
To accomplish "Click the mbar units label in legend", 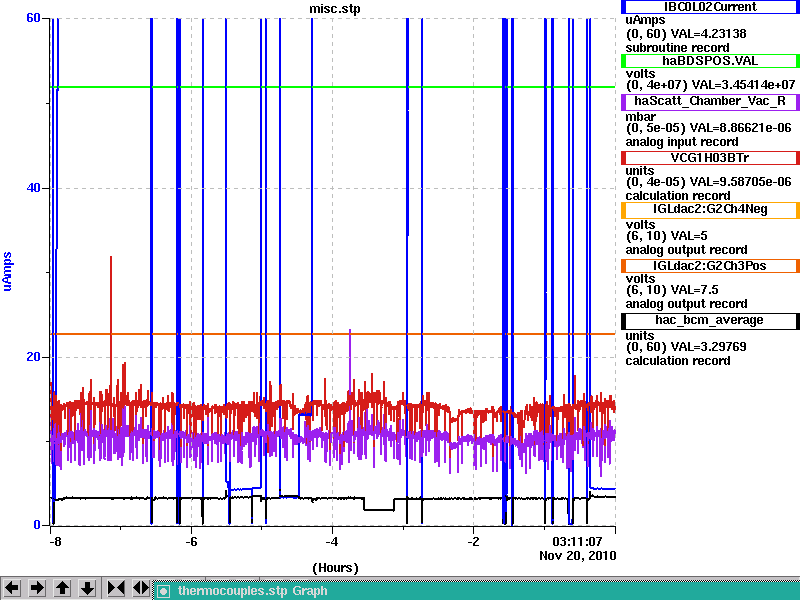I will point(640,117).
